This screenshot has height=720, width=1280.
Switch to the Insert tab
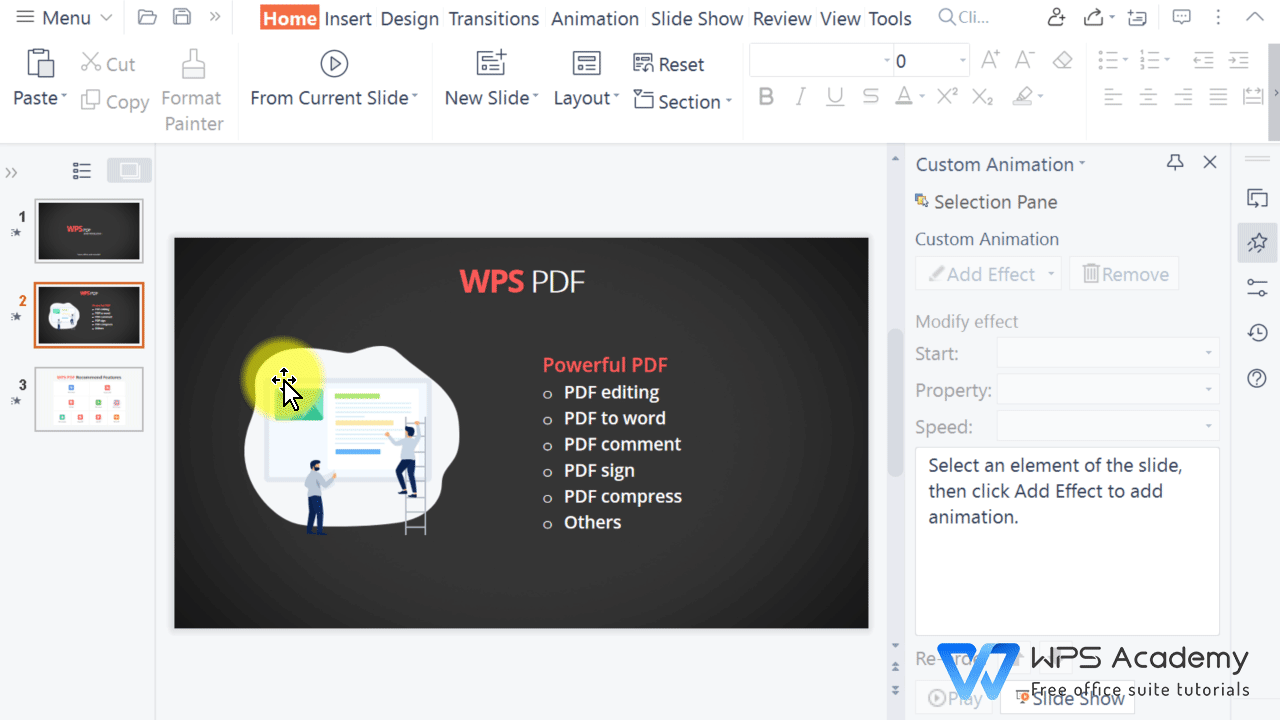point(348,18)
